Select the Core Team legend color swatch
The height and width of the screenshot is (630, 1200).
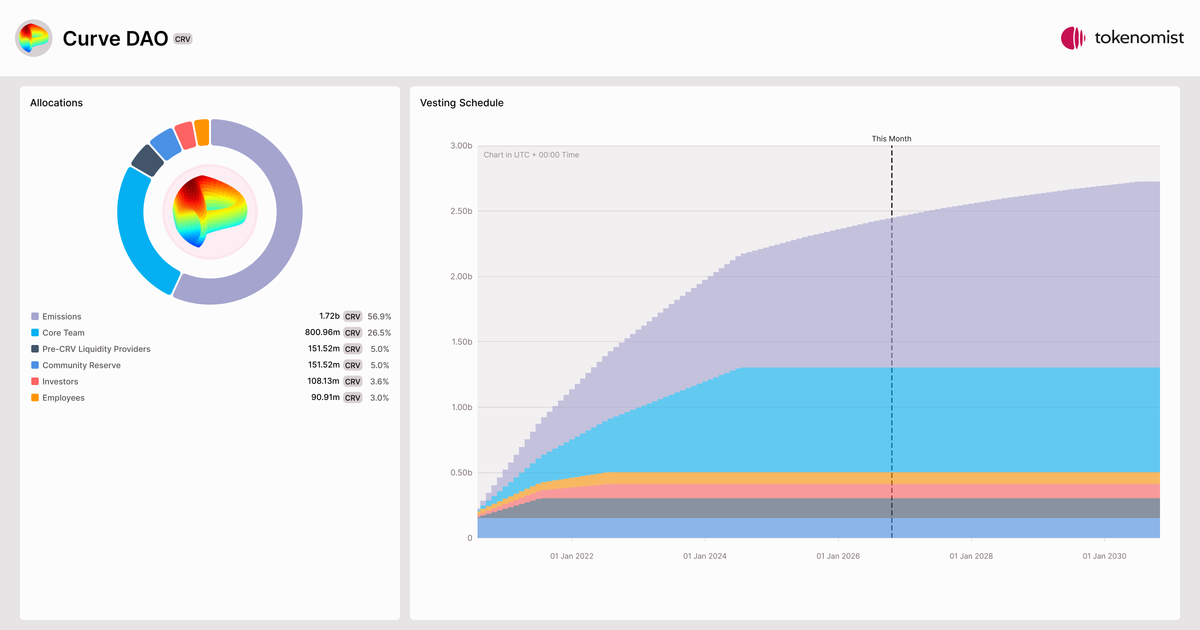click(x=35, y=333)
